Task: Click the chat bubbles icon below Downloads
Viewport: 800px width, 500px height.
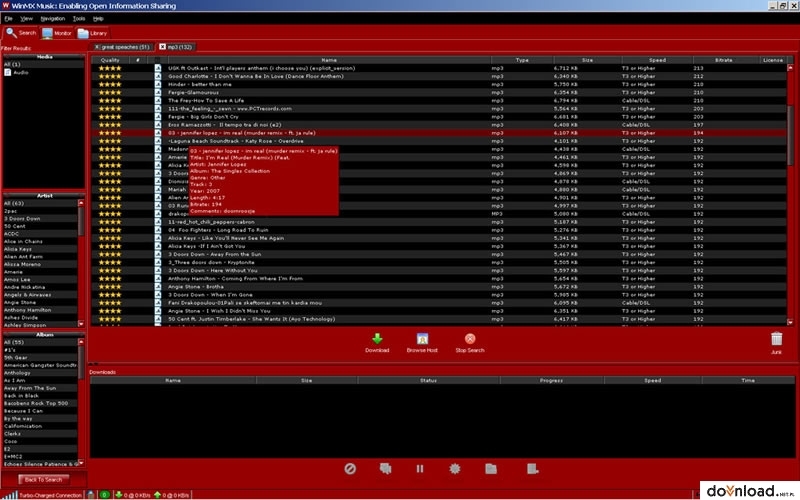Action: [x=386, y=468]
